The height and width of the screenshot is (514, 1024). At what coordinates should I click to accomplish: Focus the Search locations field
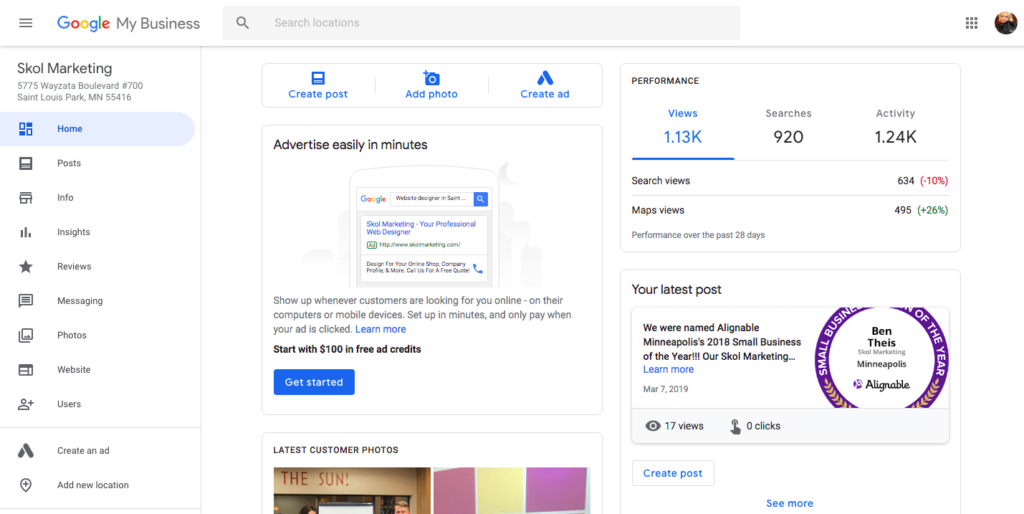(481, 23)
